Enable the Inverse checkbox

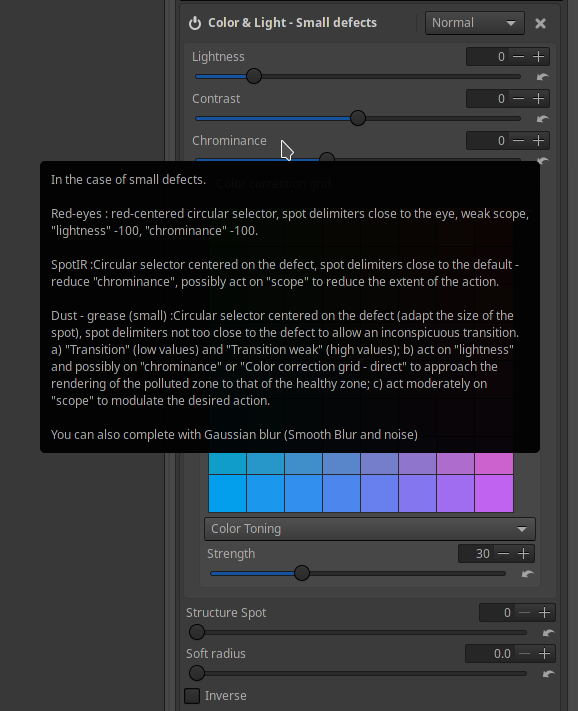point(192,696)
